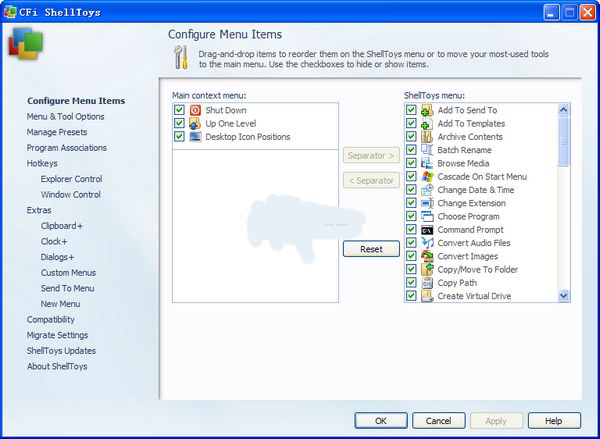600x439 pixels.
Task: Click the Add To Send To icon
Action: 427,110
